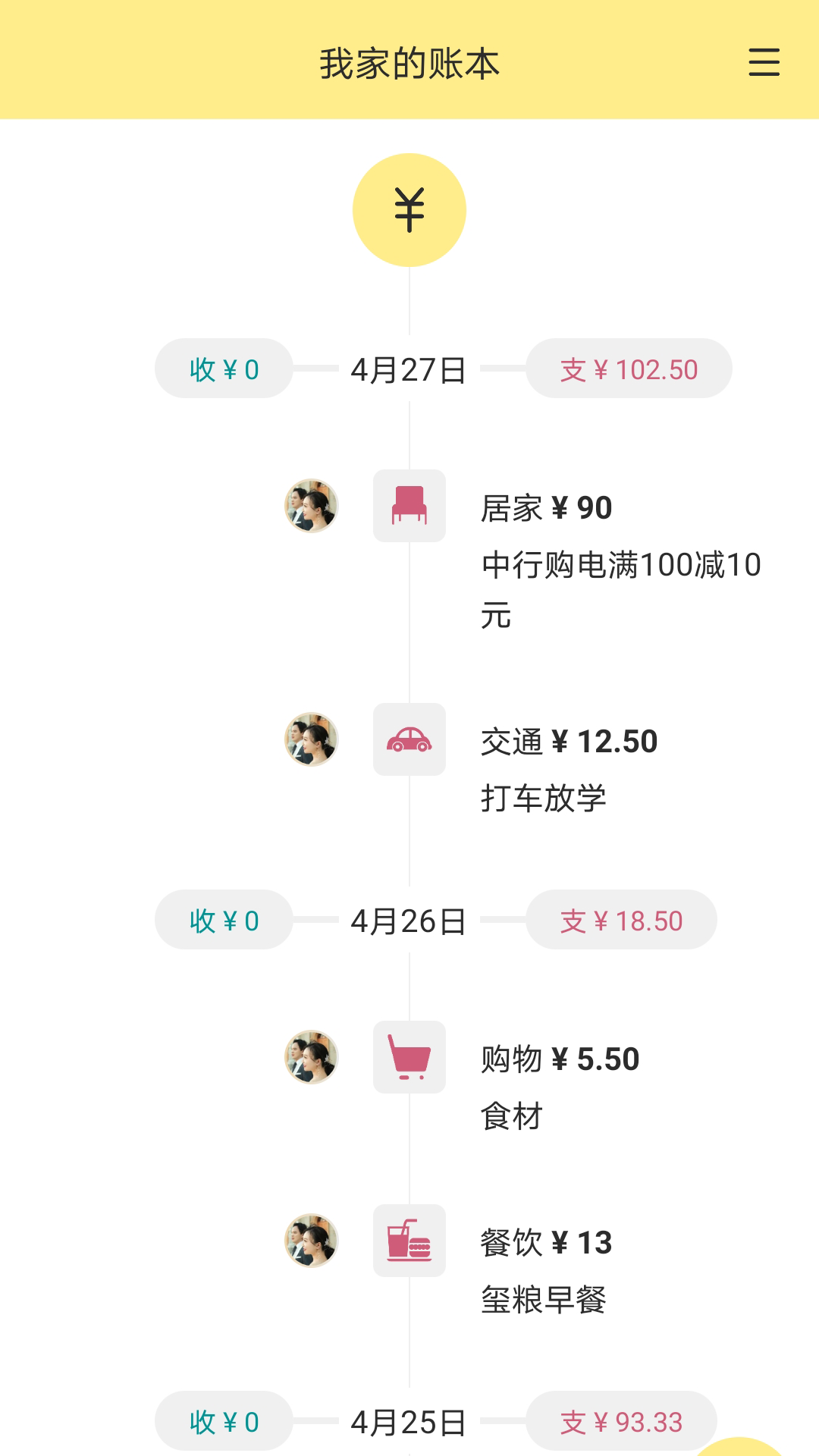This screenshot has height=1456, width=819.
Task: Tap April 27 expense total ¥102.50
Action: tap(629, 369)
